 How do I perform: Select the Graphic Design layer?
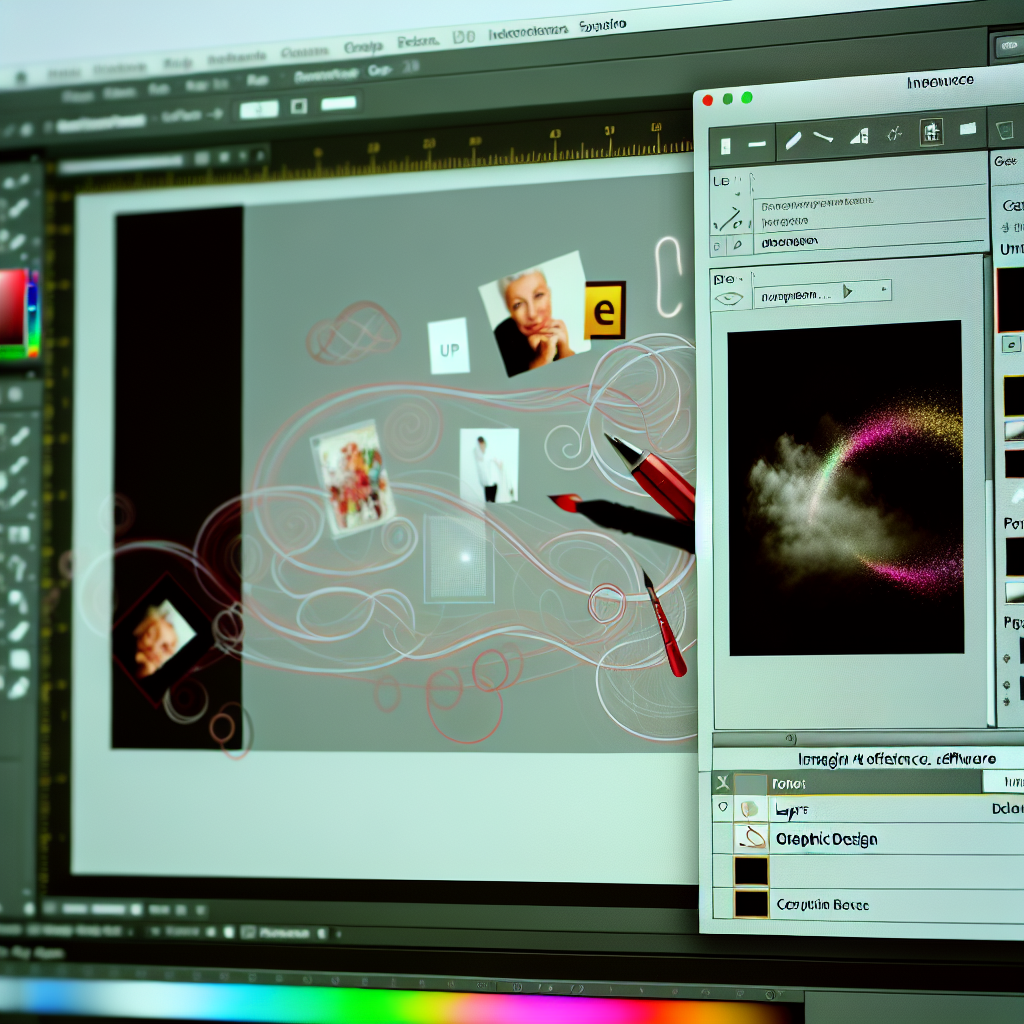[x=826, y=839]
